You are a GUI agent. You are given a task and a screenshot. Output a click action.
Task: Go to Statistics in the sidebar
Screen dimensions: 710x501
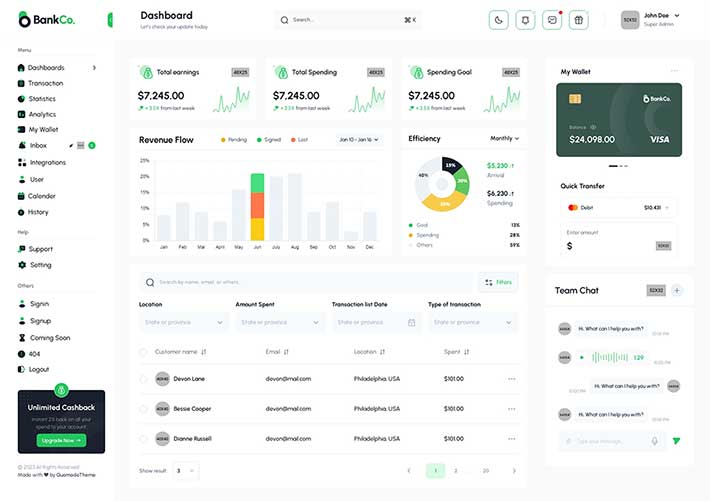[x=42, y=99]
